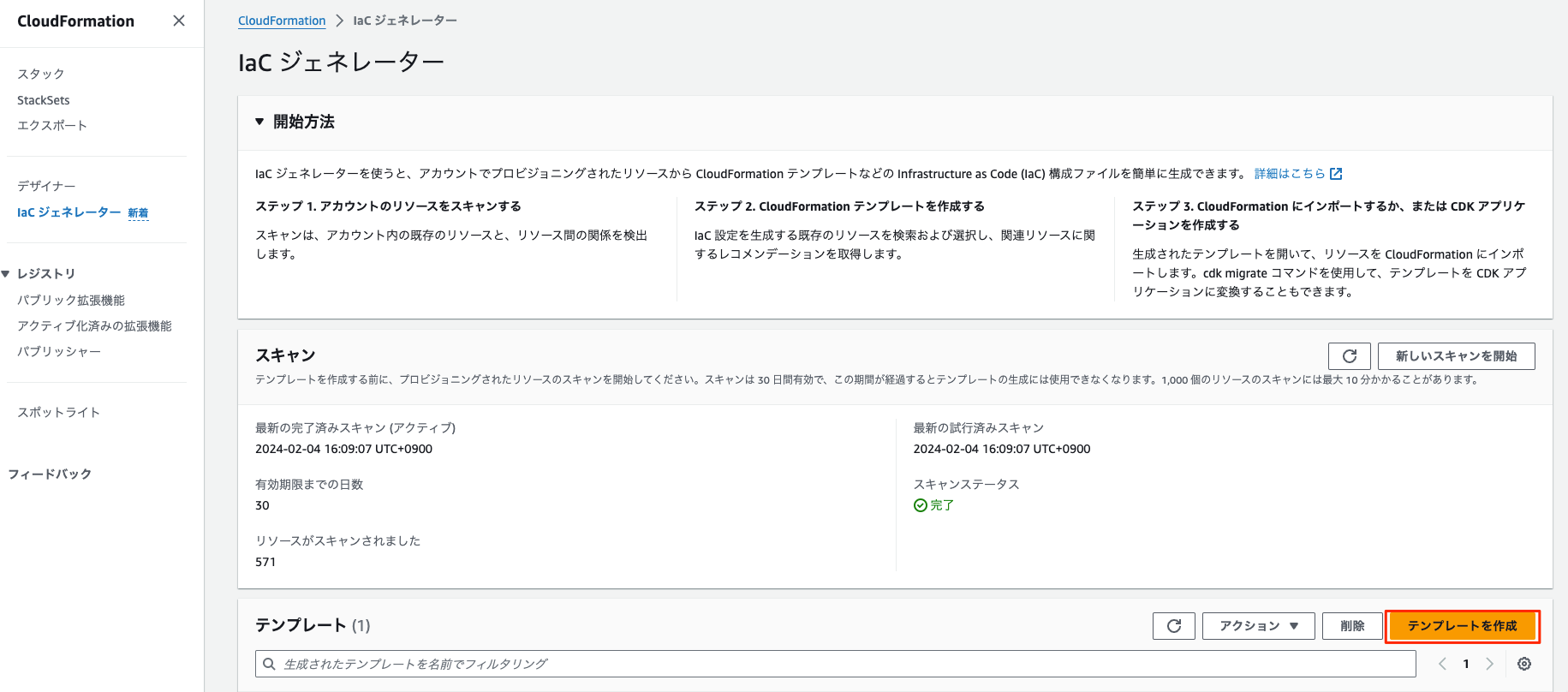Collapse the 開始方法 section
Viewport: 1568px width, 692px height.
point(259,122)
